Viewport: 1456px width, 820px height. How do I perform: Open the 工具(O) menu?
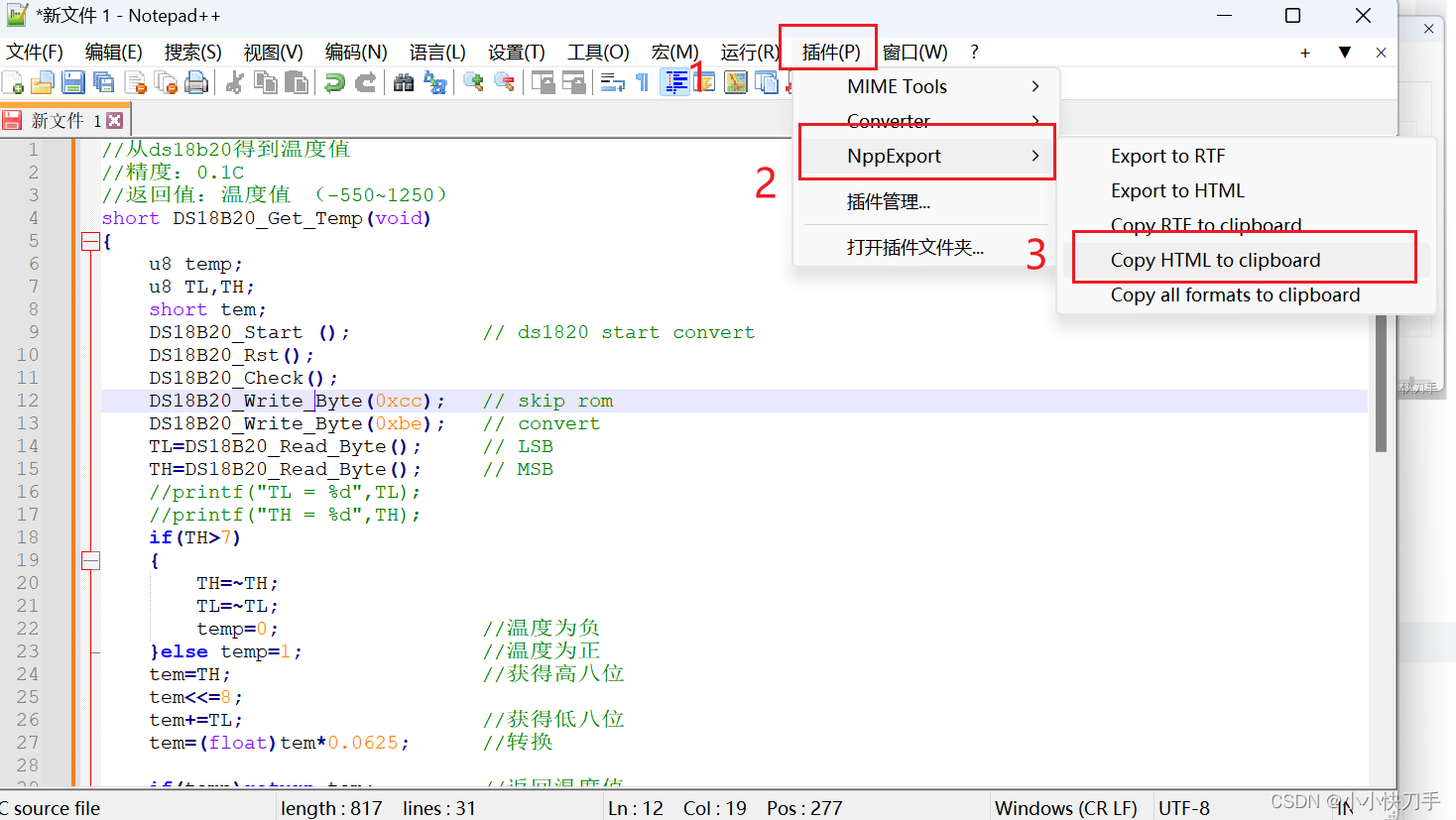click(598, 52)
